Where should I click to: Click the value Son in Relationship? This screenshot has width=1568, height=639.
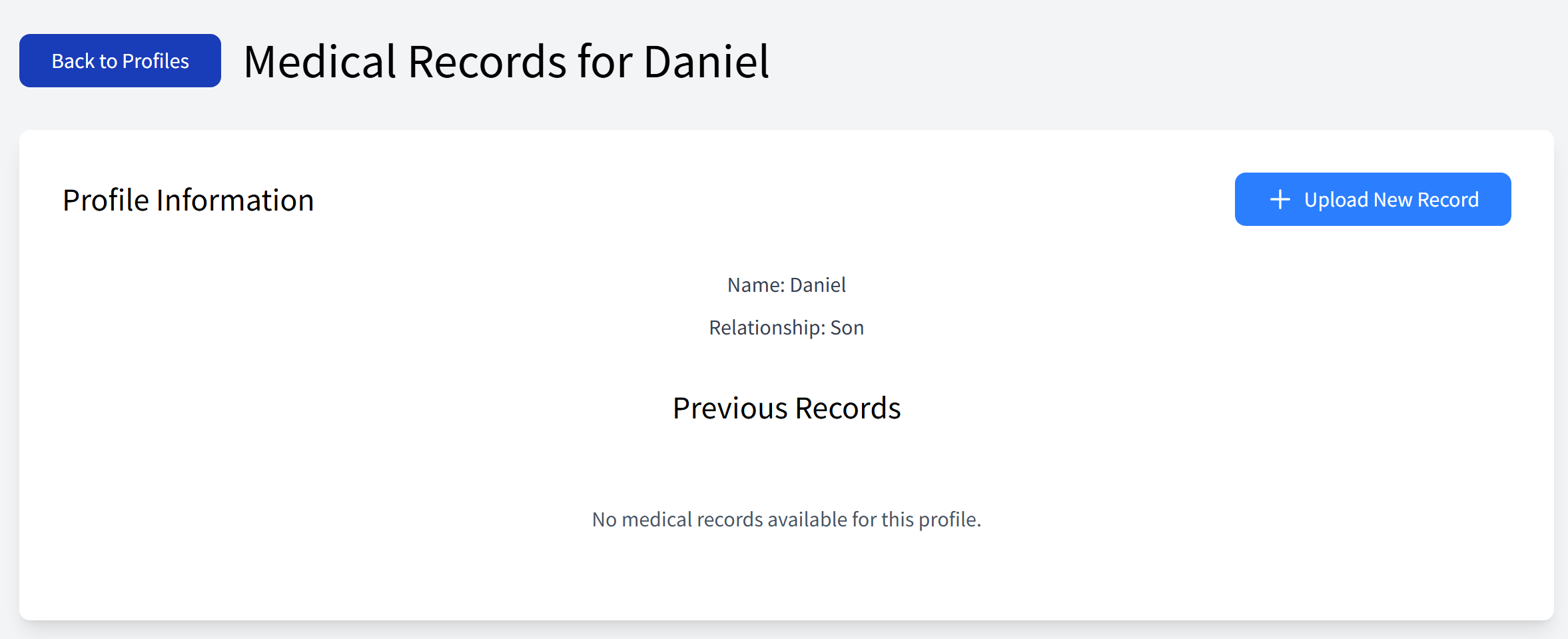pyautogui.click(x=847, y=328)
